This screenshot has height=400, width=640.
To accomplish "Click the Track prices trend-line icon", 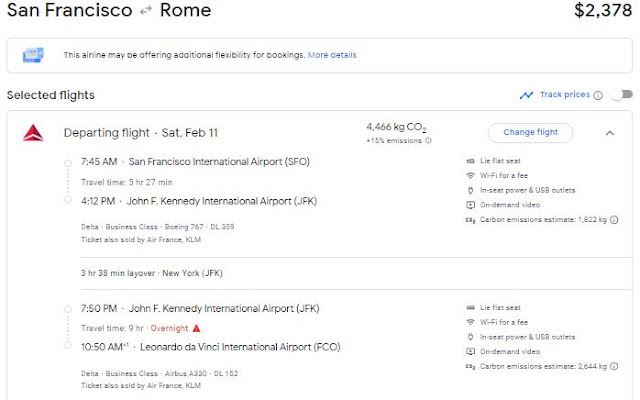I will [526, 95].
